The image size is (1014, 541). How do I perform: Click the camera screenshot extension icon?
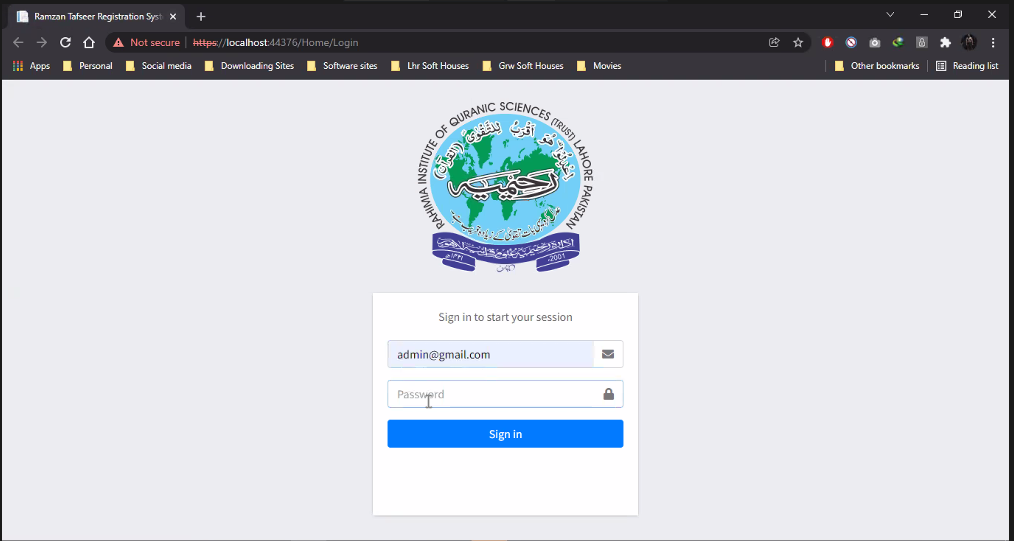click(x=874, y=43)
